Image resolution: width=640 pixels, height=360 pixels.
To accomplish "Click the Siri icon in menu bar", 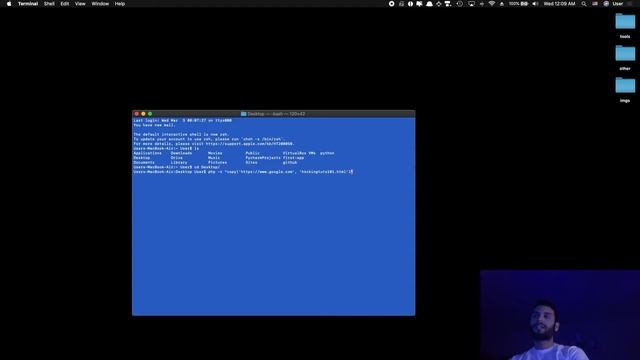I will [606, 4].
